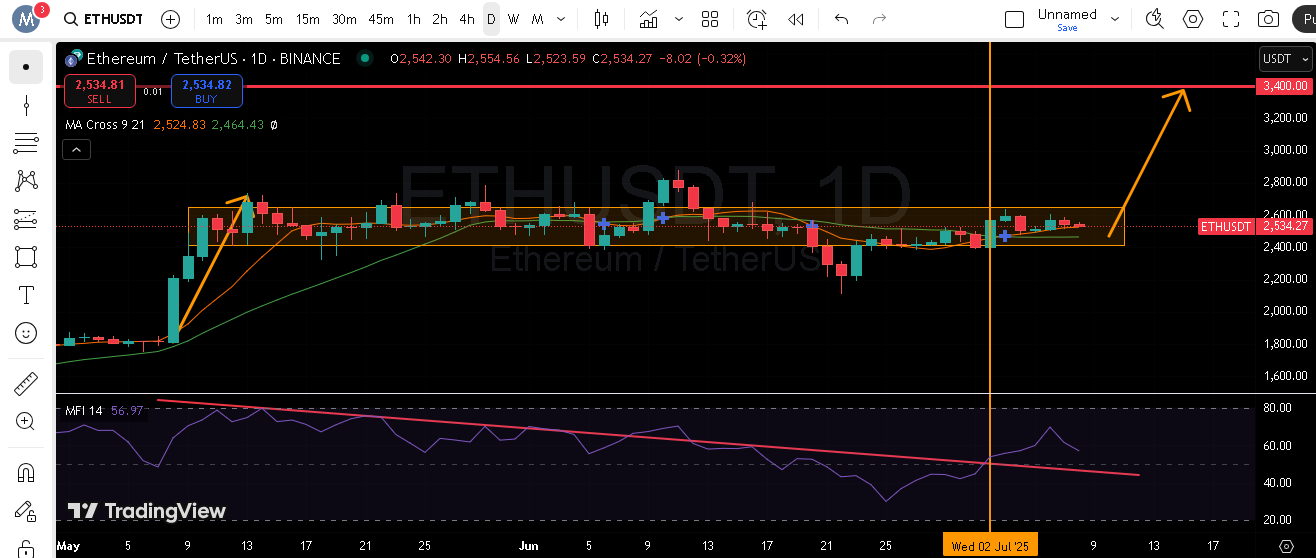
Task: Undo the last chart action
Action: coord(841,19)
